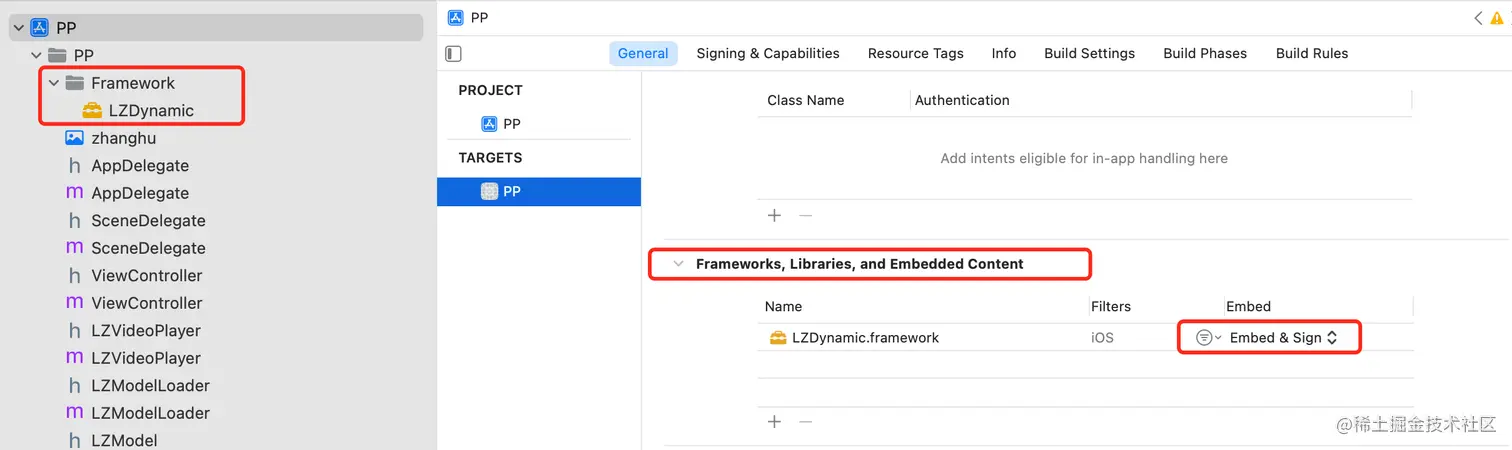Add a framework with the plus button
The height and width of the screenshot is (450, 1512).
point(774,422)
